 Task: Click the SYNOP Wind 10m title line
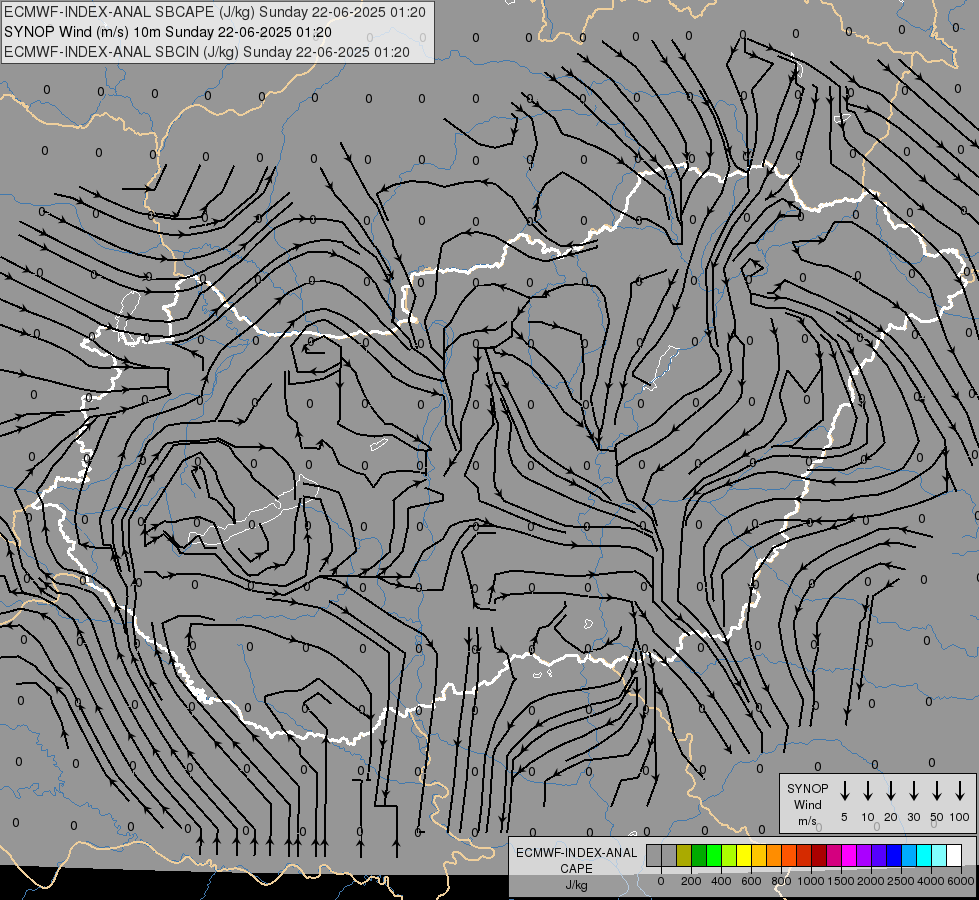(167, 32)
